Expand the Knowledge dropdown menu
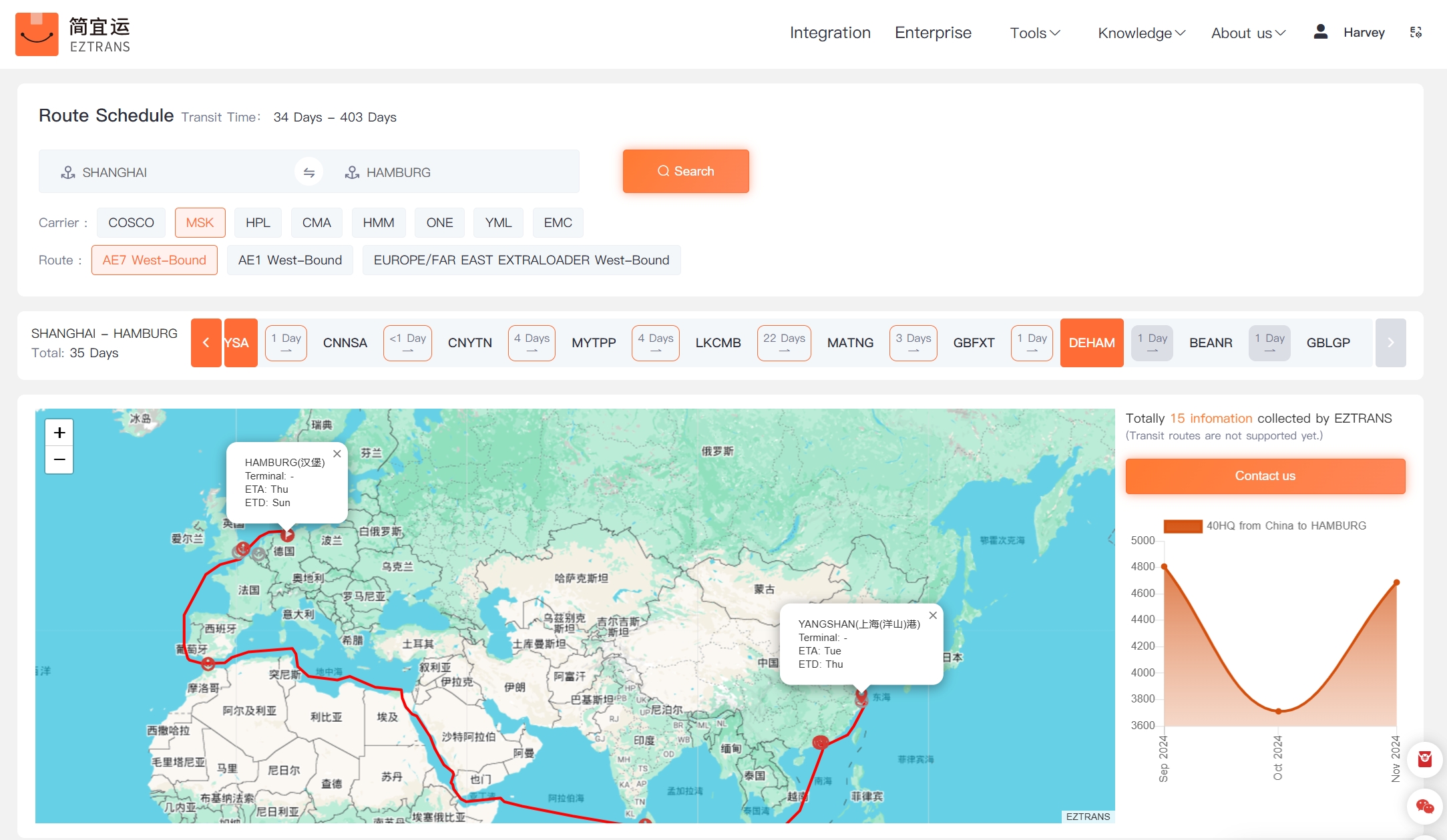This screenshot has height=840, width=1447. 1141,33
